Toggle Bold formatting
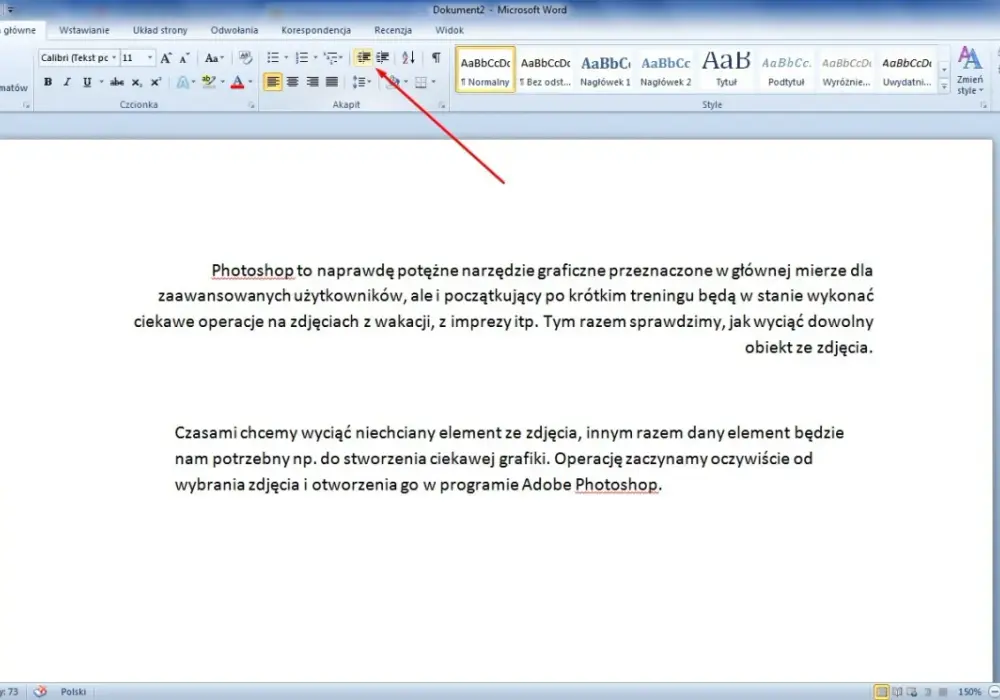This screenshot has width=1000, height=700. point(48,82)
